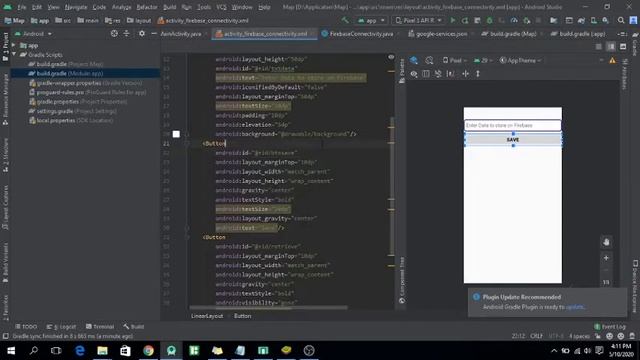
Task: Open the Pixel preview device dropdown
Action: pos(455,60)
